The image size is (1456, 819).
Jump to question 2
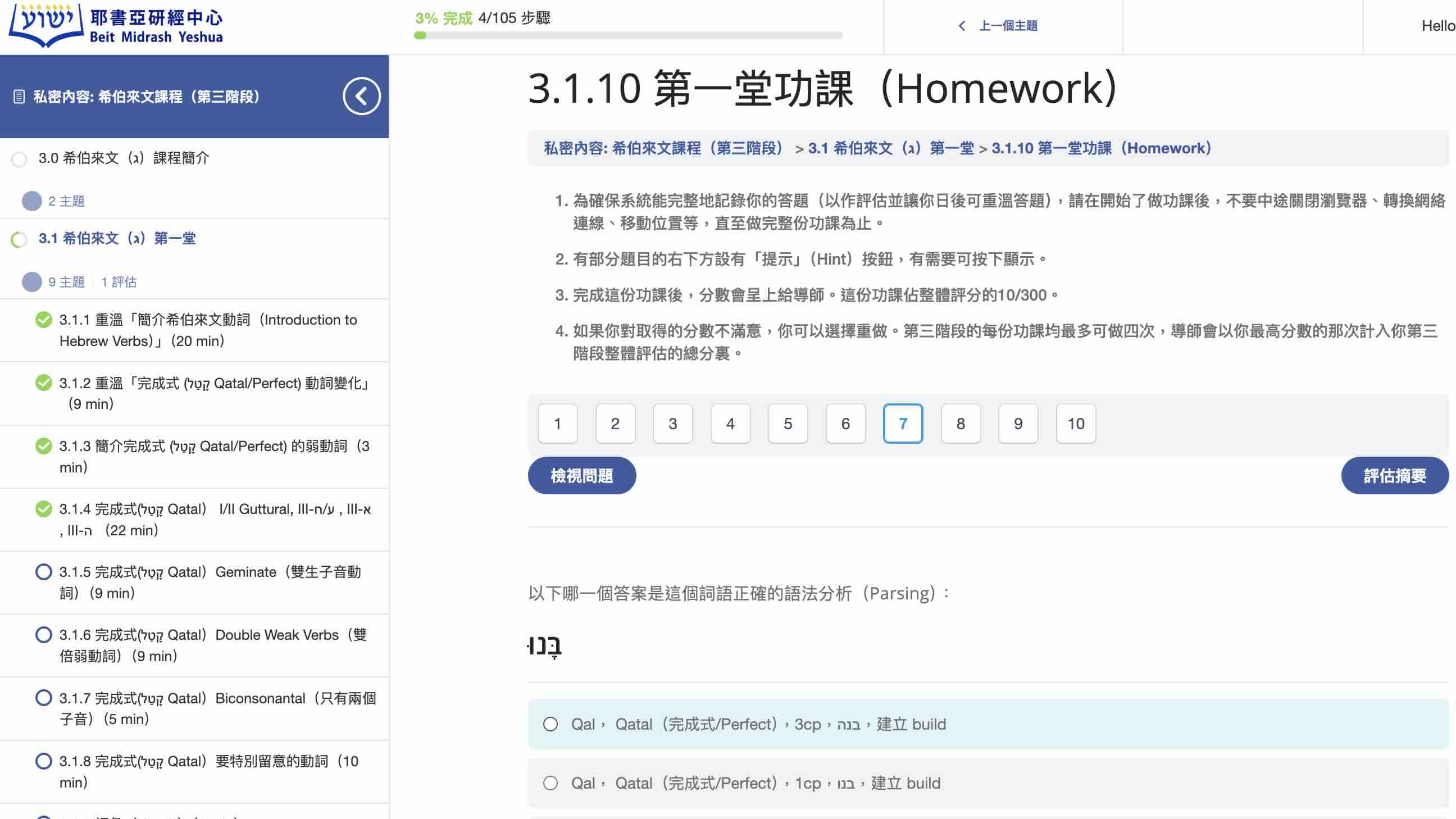click(615, 424)
